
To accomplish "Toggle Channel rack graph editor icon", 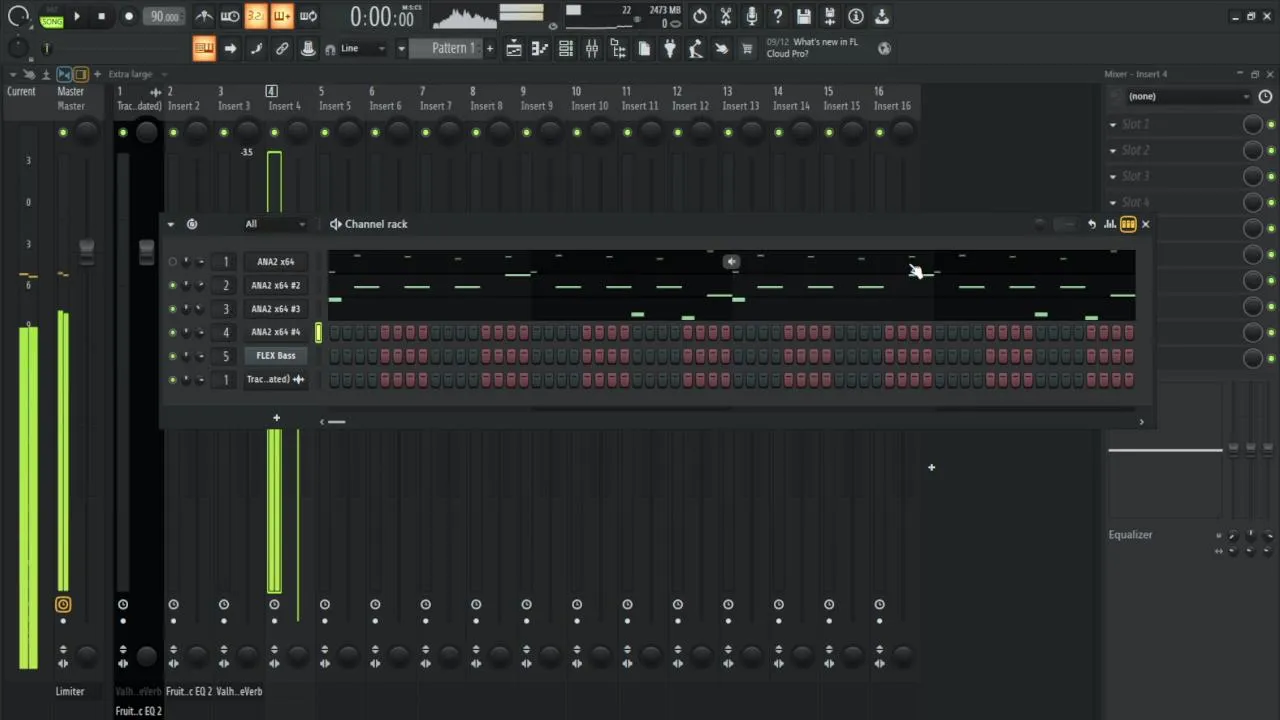I will (1110, 224).
